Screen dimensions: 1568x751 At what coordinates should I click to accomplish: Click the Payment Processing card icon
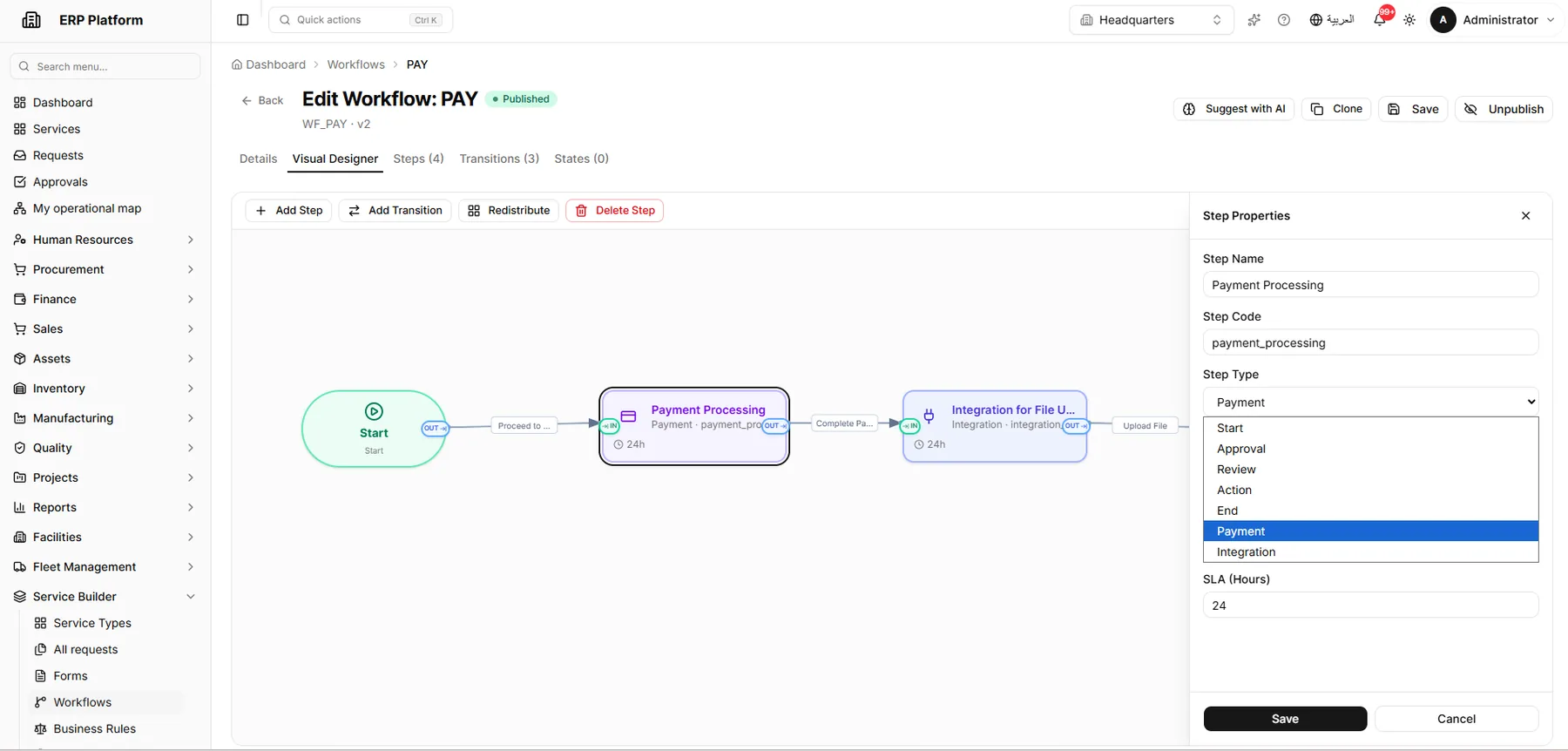pos(628,416)
